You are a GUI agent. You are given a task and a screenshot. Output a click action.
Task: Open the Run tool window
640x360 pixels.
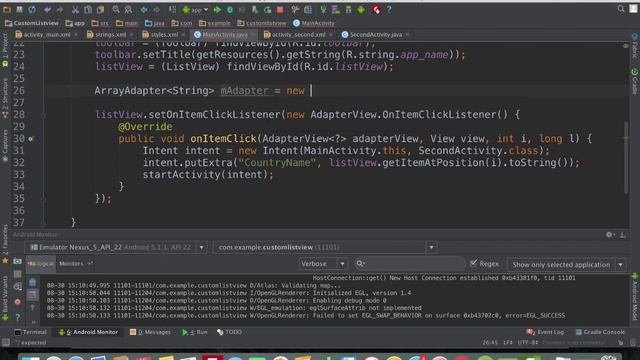tap(195, 332)
